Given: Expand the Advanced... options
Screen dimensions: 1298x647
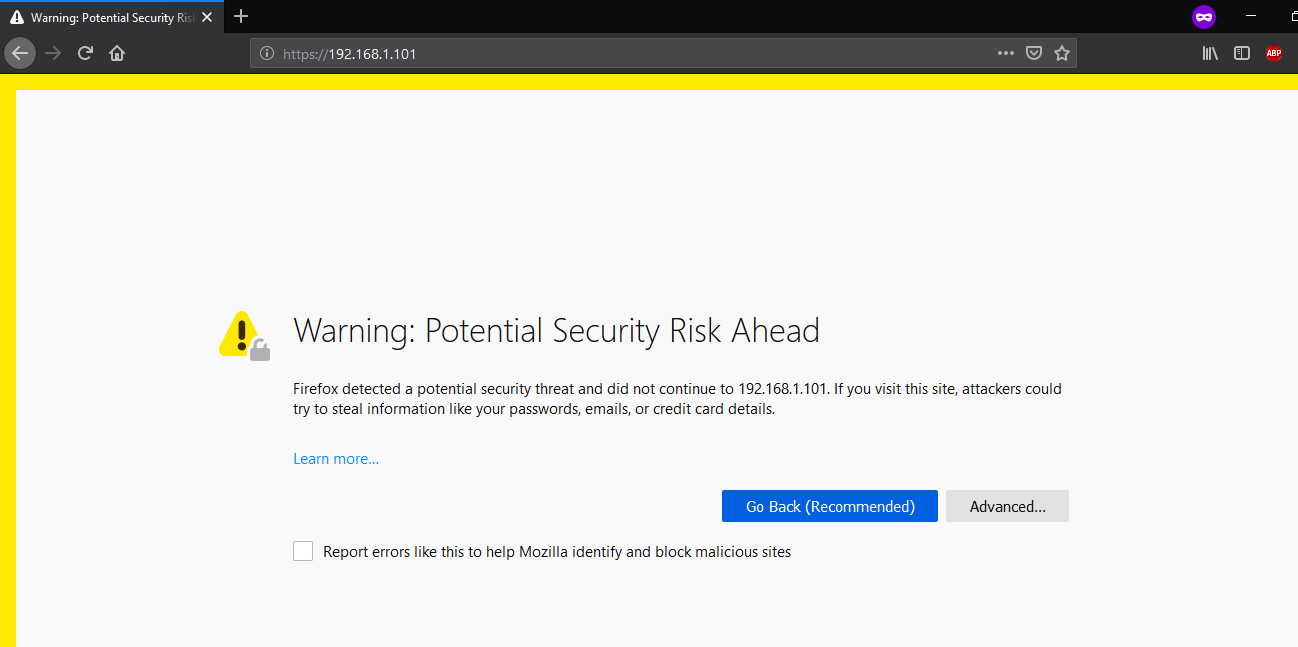Looking at the screenshot, I should click(1007, 506).
